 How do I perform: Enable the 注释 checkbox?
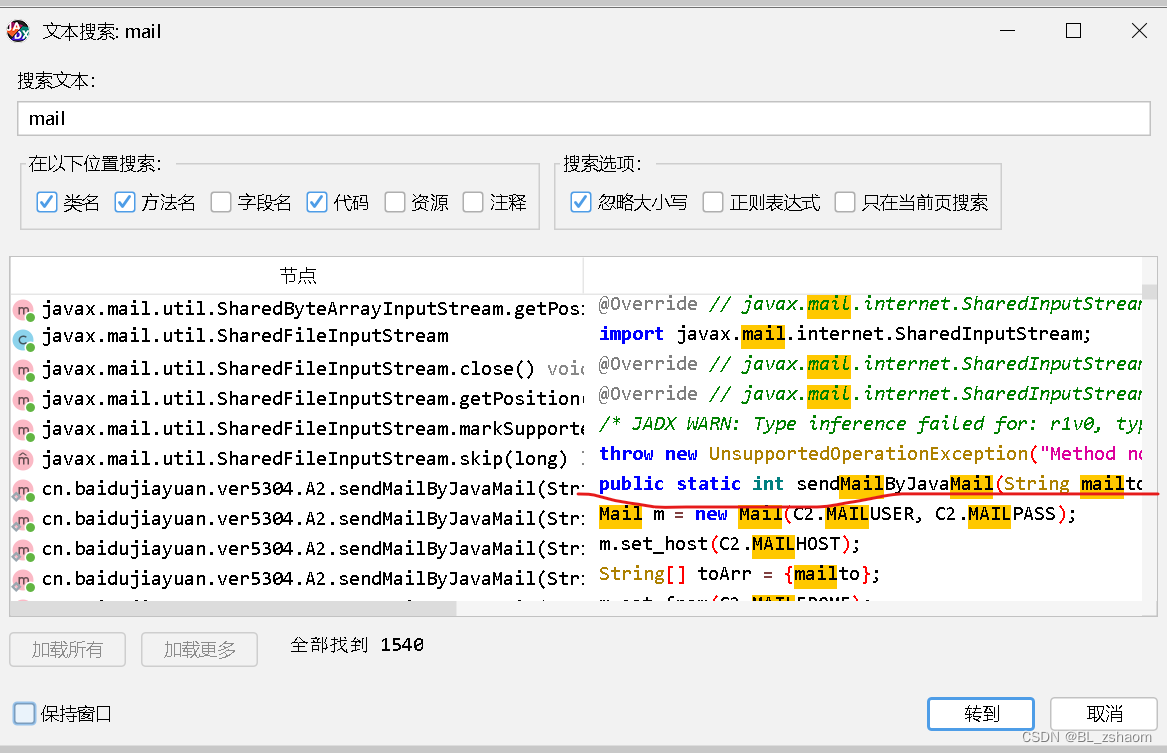click(x=473, y=202)
